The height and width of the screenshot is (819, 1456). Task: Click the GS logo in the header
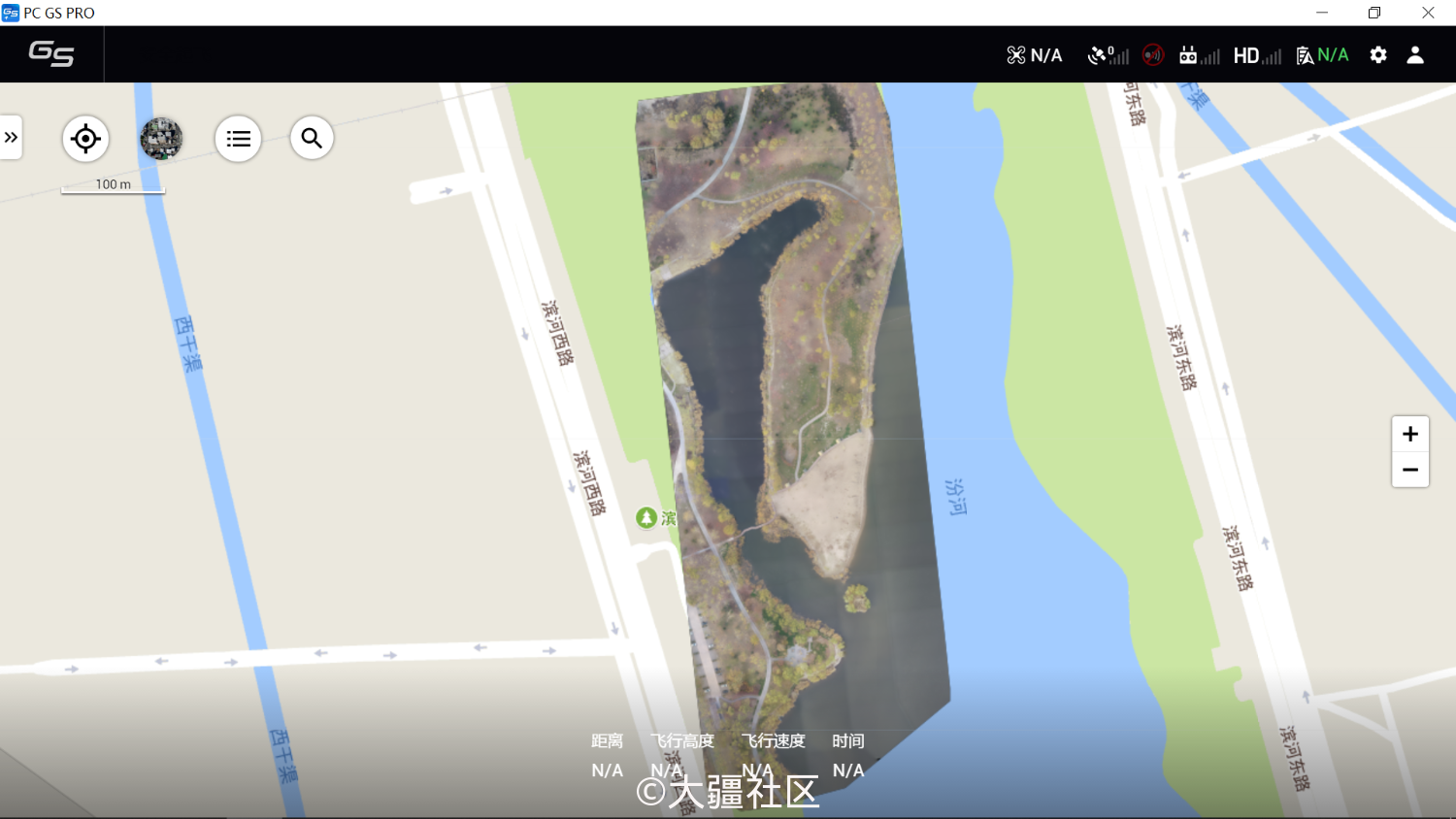51,53
